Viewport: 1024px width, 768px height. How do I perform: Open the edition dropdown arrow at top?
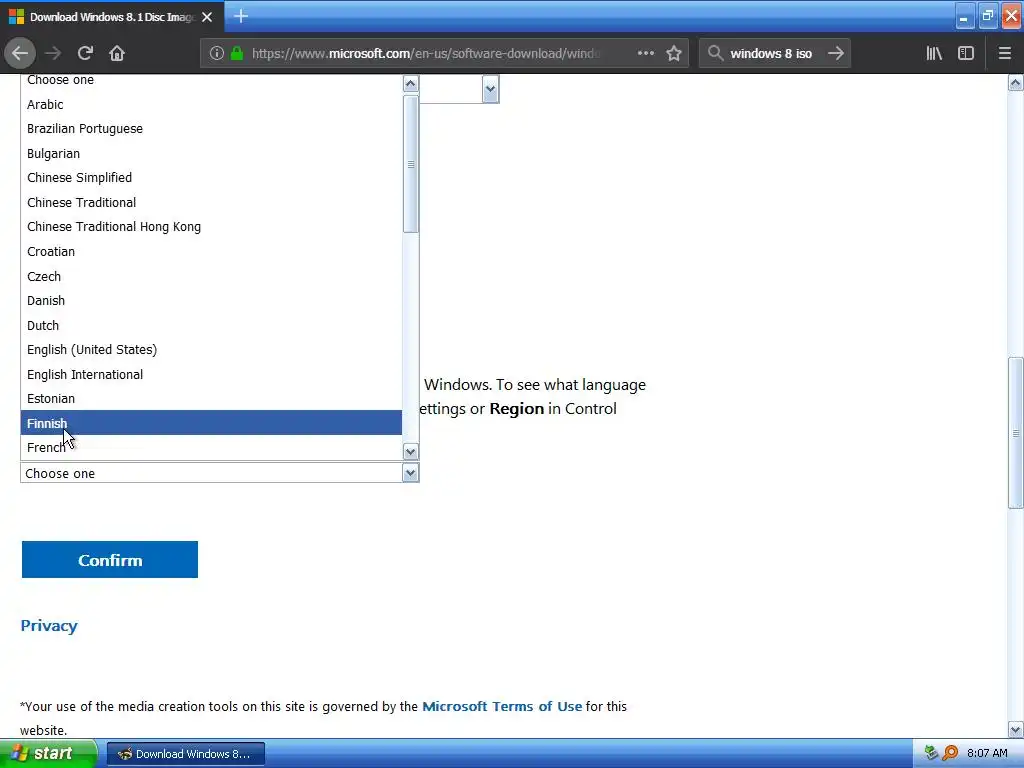490,89
